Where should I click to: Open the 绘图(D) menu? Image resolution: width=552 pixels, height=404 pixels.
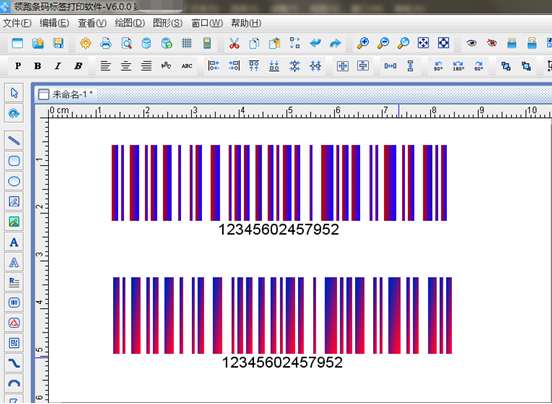130,23
